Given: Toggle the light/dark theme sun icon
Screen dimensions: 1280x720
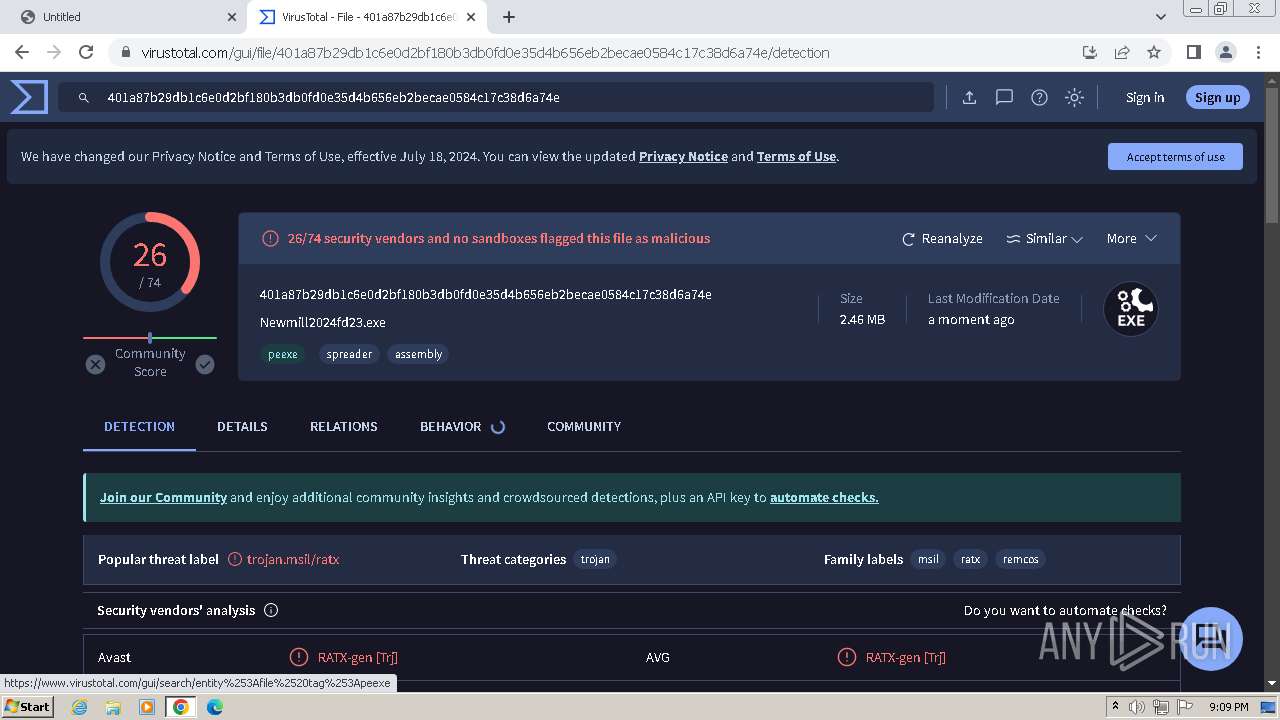Looking at the screenshot, I should point(1074,97).
